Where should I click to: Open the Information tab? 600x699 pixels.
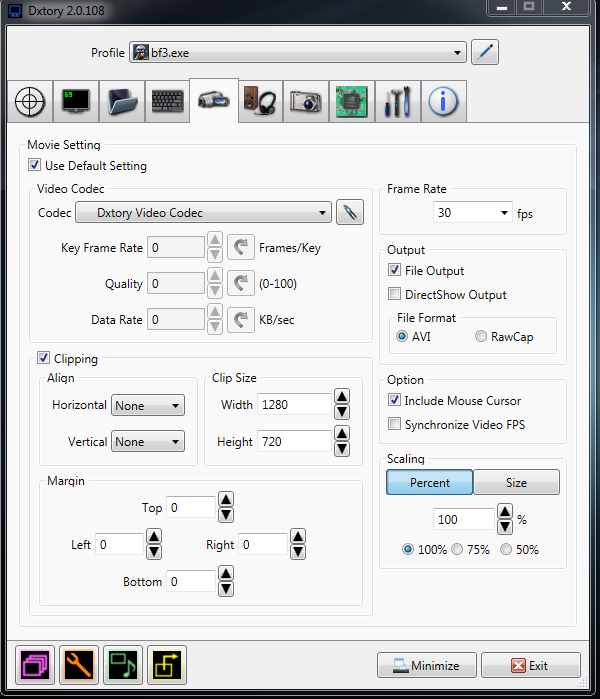(x=444, y=102)
